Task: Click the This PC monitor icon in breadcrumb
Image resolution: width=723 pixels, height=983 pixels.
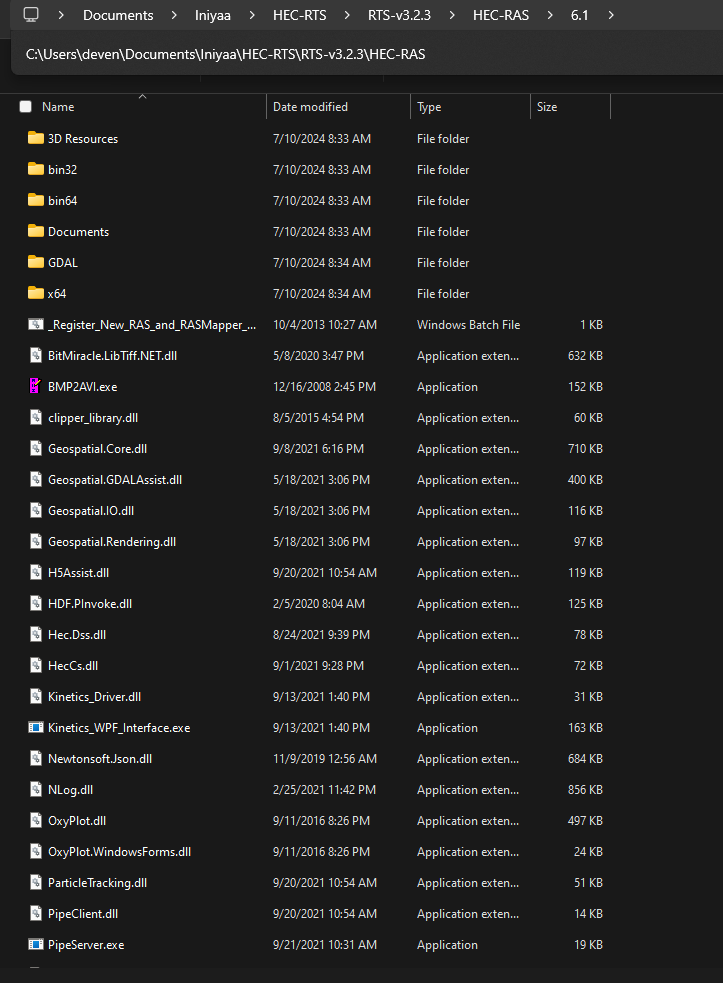Action: pyautogui.click(x=31, y=14)
